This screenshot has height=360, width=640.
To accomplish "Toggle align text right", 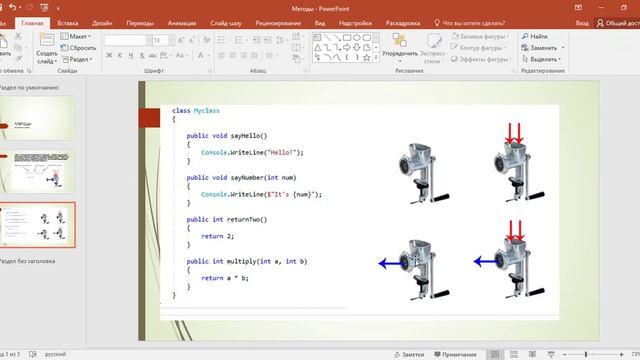I will (243, 56).
